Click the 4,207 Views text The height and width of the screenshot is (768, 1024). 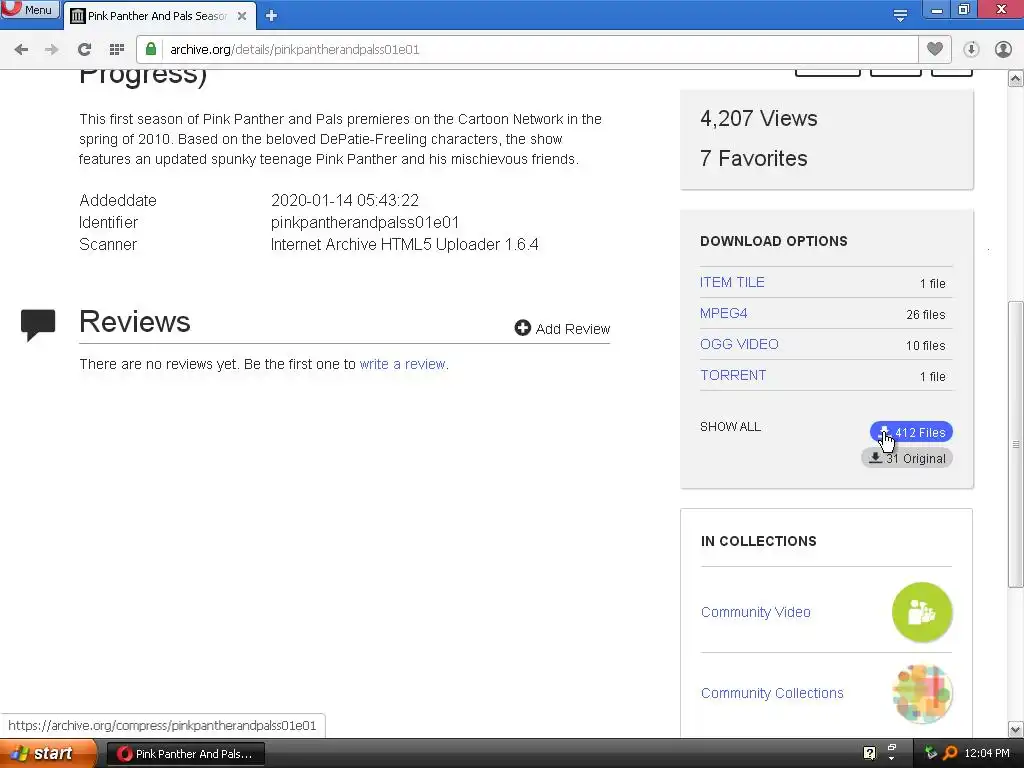[759, 118]
